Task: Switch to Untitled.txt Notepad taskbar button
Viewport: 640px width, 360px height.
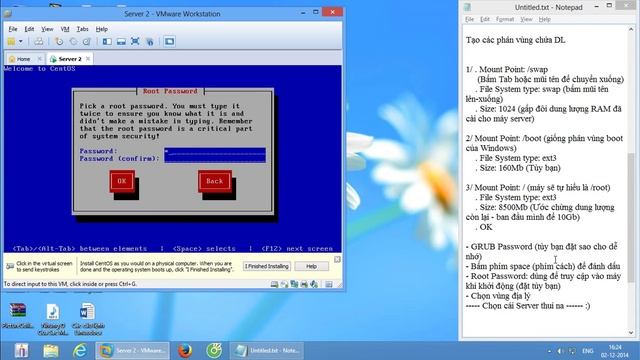Action: pyautogui.click(x=267, y=351)
